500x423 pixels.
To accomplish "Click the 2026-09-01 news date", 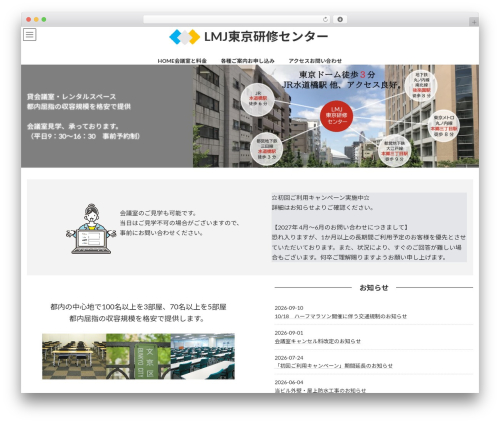I will (289, 333).
